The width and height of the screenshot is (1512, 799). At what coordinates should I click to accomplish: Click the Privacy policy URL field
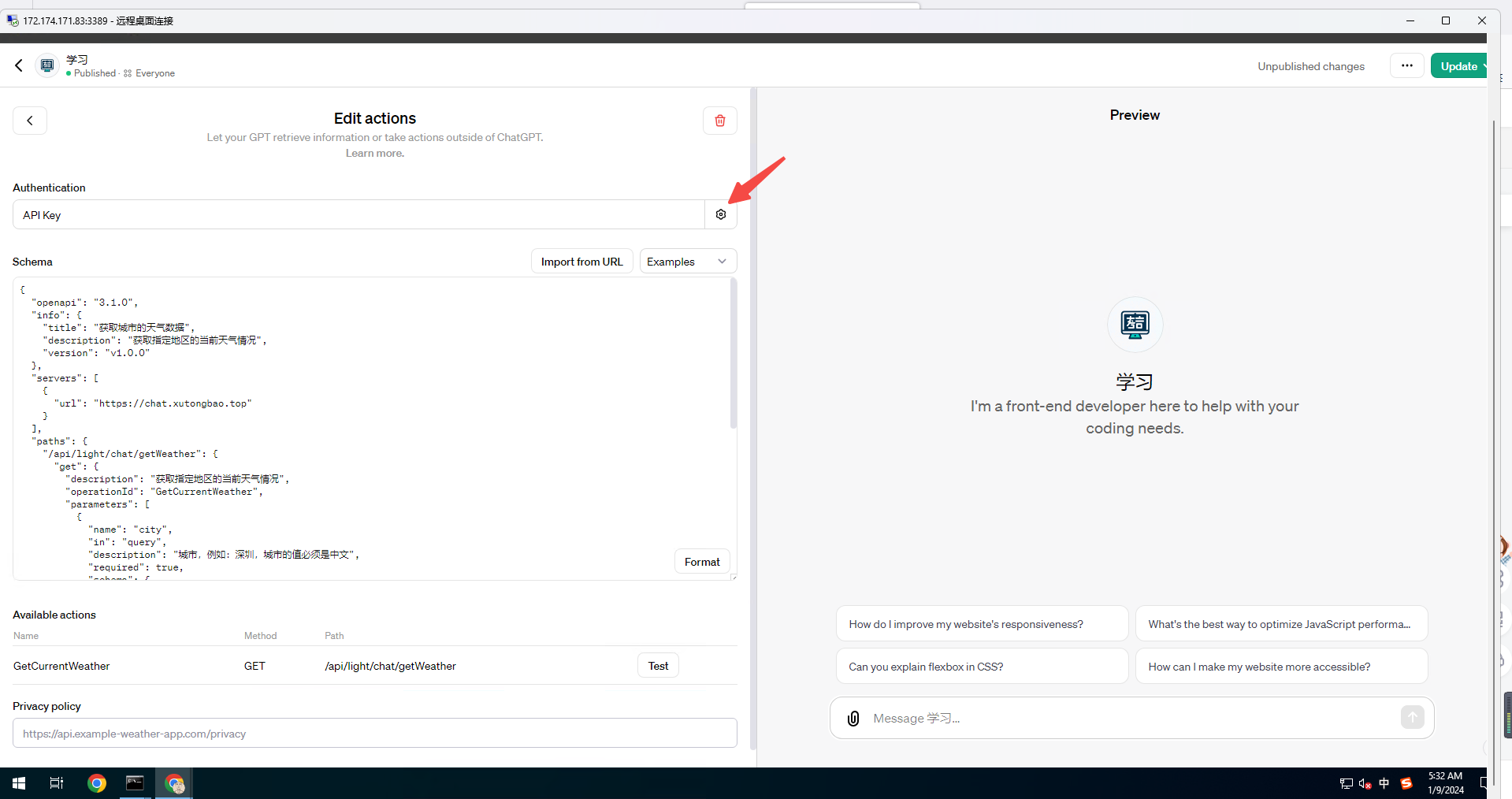374,734
